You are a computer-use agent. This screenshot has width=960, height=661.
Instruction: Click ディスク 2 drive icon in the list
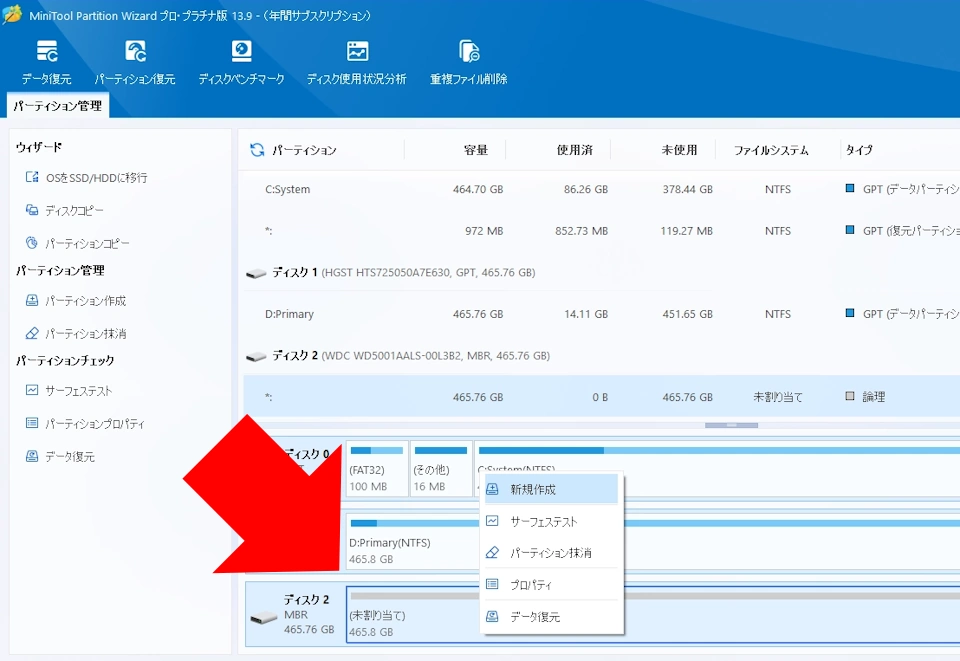(x=256, y=356)
